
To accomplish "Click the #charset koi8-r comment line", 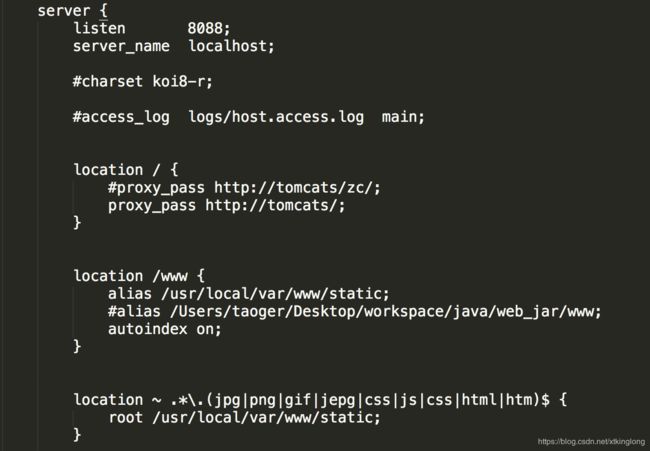I will pyautogui.click(x=143, y=81).
